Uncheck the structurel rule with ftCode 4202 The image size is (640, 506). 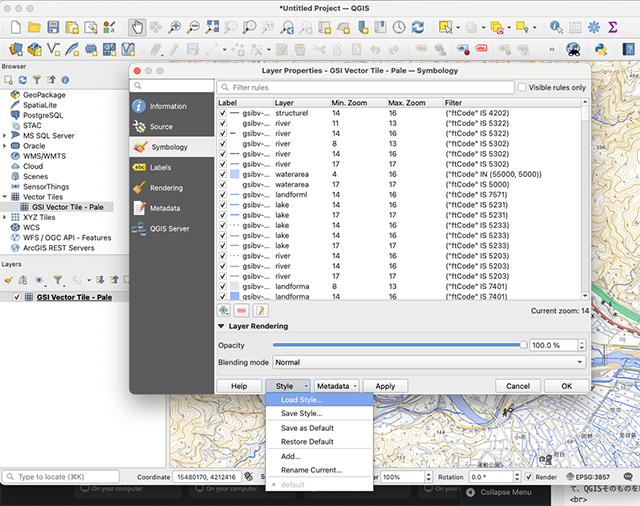[222, 113]
